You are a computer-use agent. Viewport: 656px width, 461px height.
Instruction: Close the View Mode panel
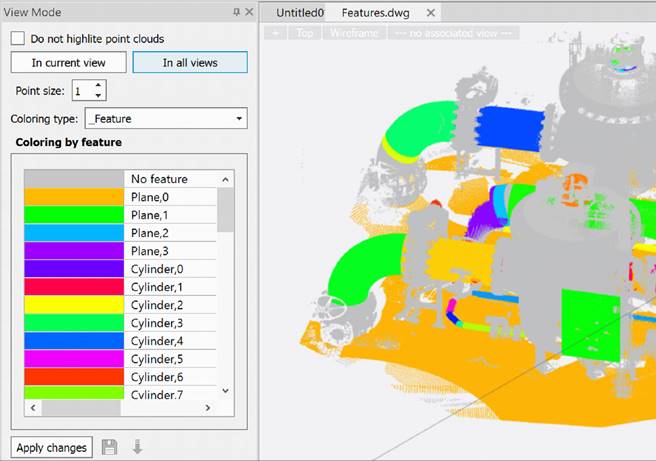[x=249, y=12]
